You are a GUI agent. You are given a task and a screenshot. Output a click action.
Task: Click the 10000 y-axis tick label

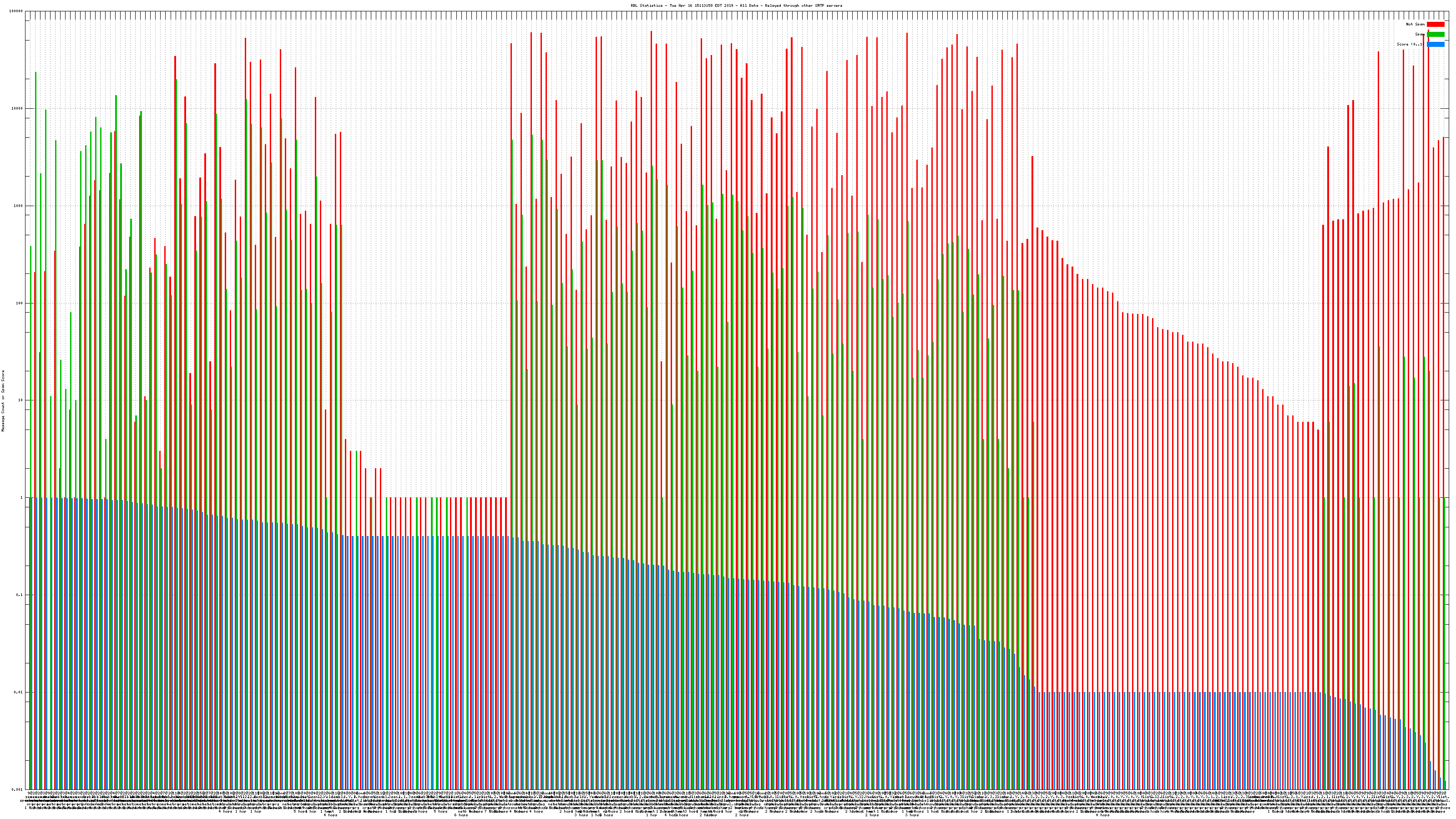click(x=18, y=109)
